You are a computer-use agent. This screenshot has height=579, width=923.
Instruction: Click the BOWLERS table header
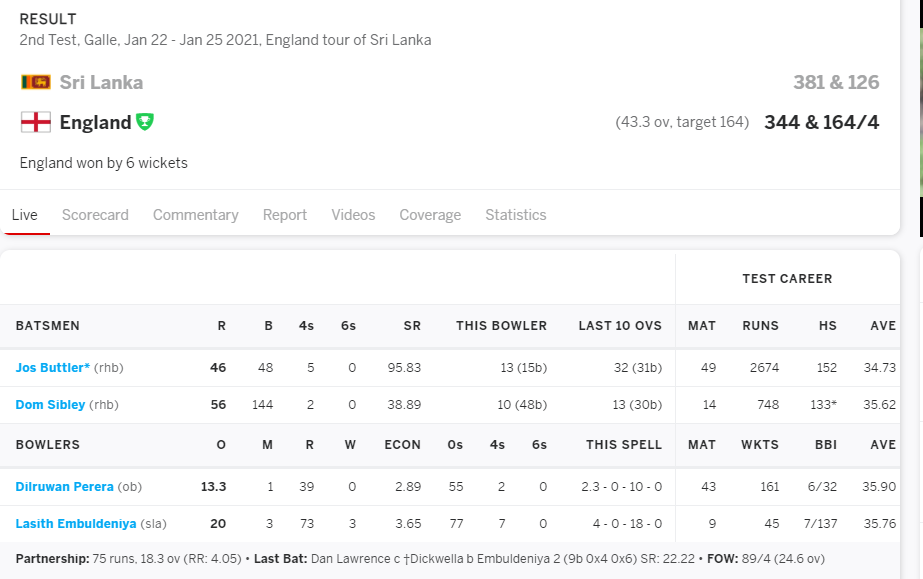(48, 445)
